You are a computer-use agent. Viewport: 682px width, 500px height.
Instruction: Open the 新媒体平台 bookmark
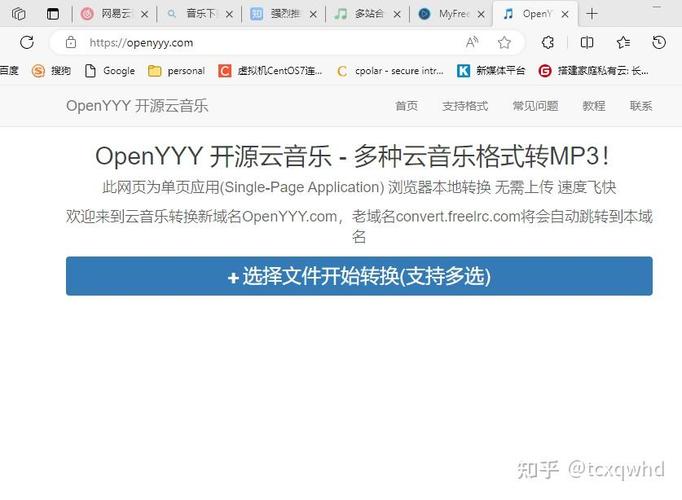tap(491, 70)
